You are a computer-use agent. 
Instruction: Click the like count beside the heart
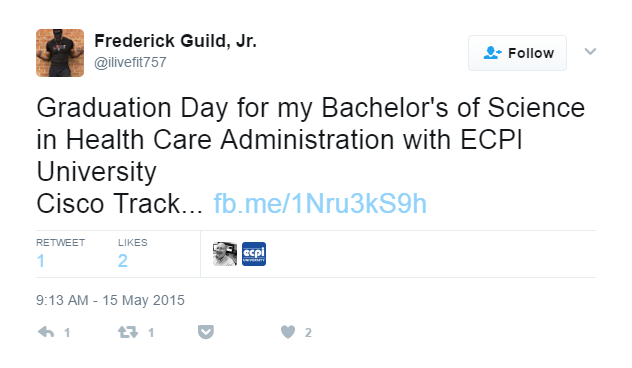pyautogui.click(x=308, y=333)
